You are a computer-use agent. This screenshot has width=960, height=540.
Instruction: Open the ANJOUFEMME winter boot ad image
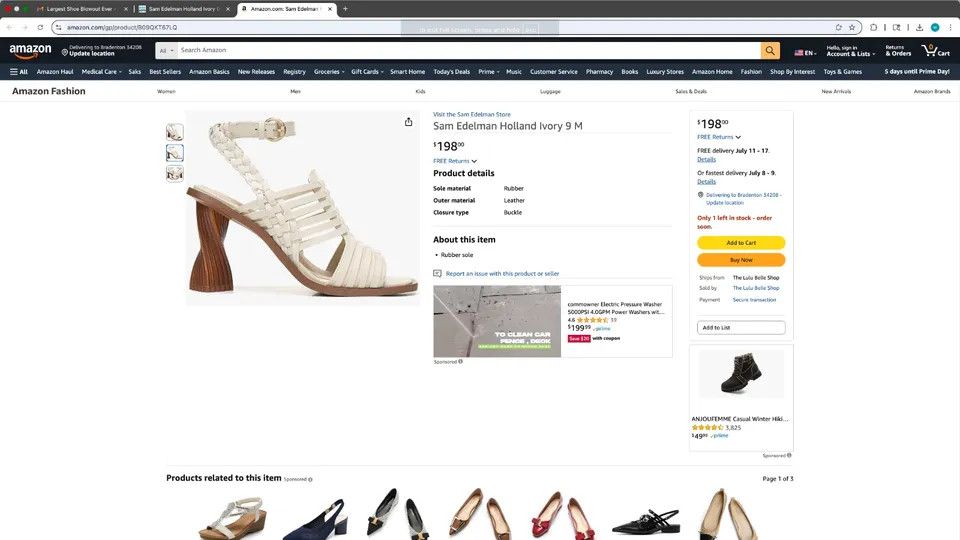(x=741, y=375)
